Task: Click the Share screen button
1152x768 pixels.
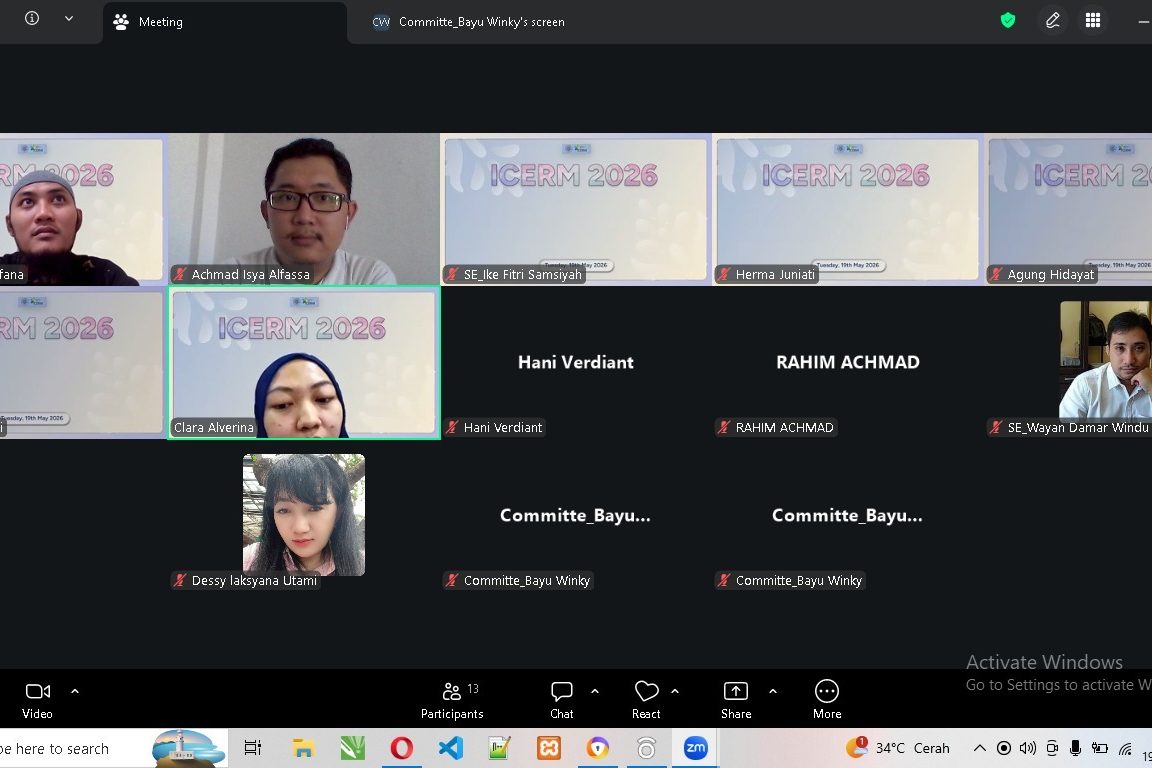Action: [736, 700]
